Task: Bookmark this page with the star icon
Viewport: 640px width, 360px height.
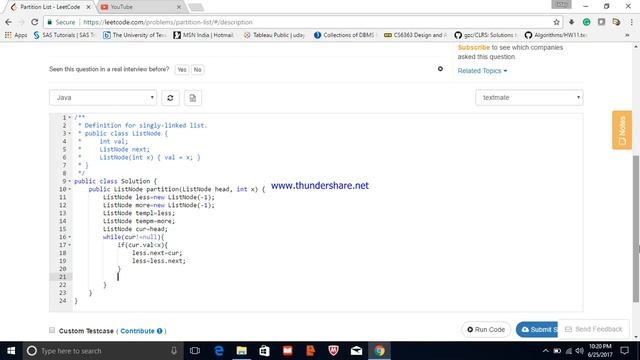Action: pyautogui.click(x=556, y=22)
